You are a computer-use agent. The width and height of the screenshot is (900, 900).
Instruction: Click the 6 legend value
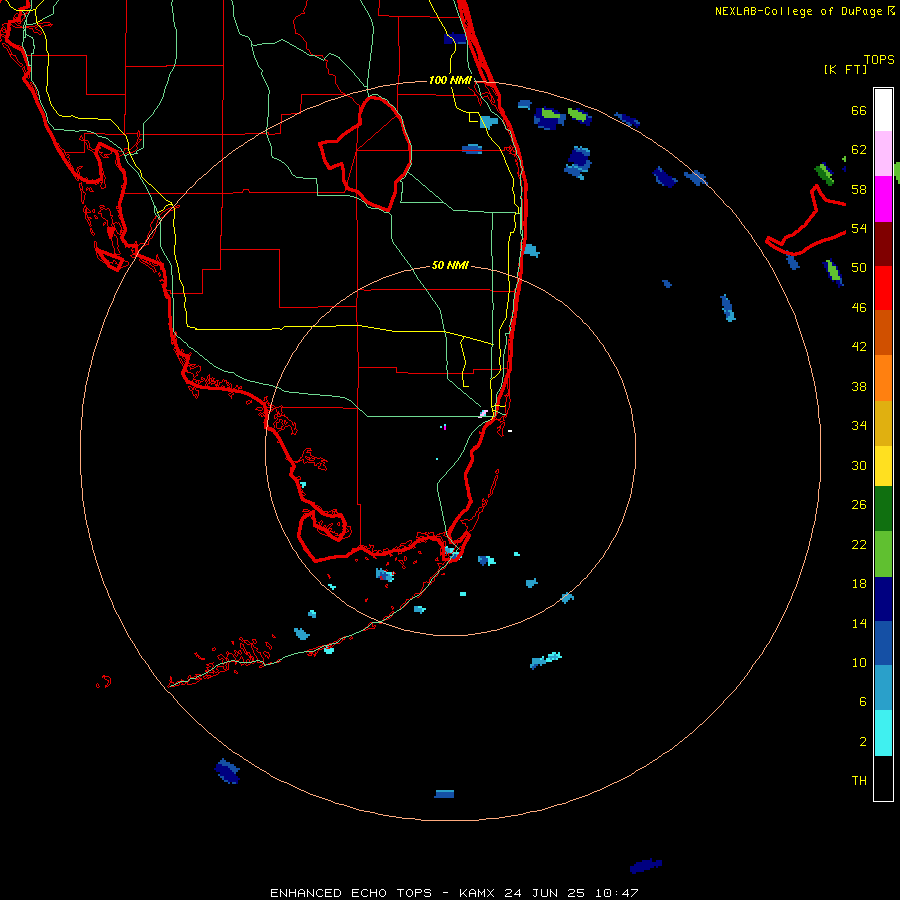pyautogui.click(x=863, y=702)
